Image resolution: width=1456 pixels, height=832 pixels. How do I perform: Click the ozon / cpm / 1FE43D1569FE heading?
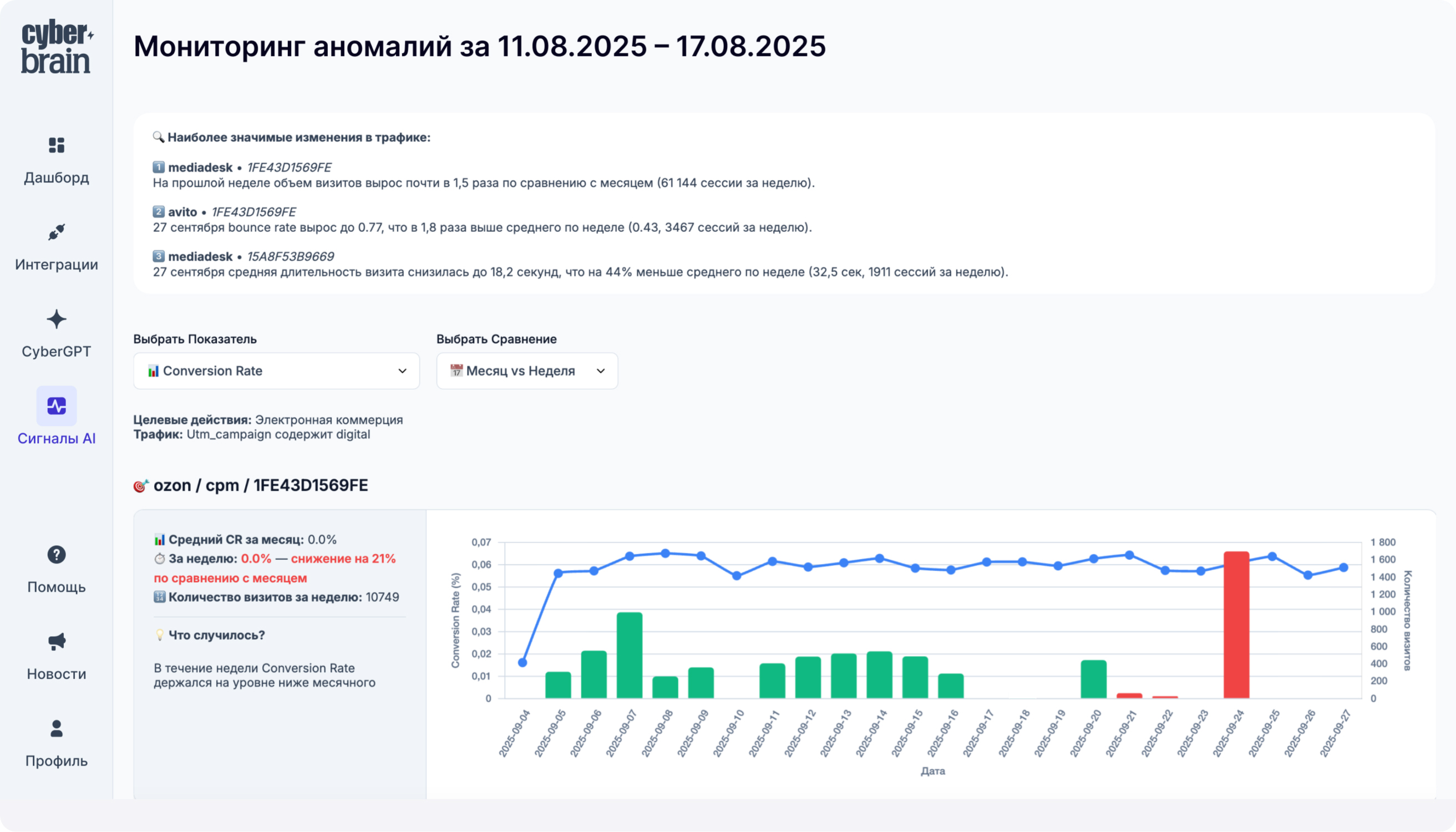pos(261,486)
